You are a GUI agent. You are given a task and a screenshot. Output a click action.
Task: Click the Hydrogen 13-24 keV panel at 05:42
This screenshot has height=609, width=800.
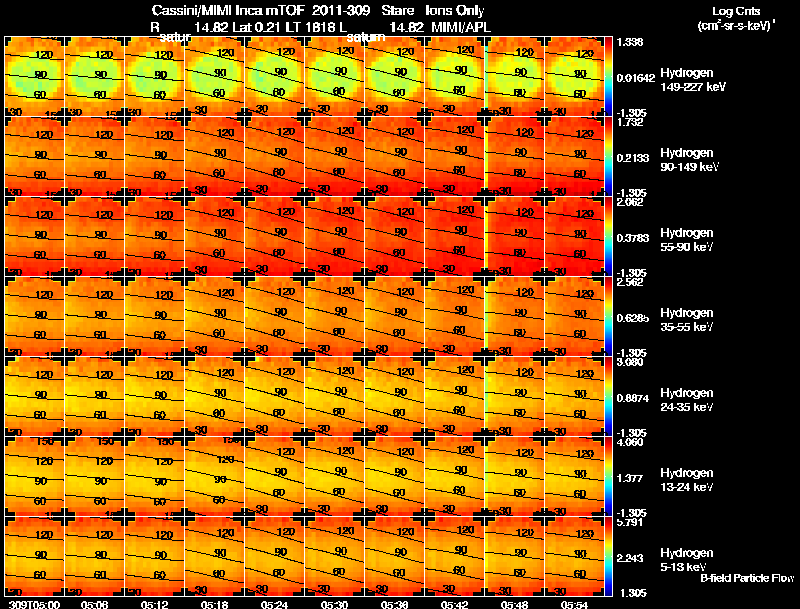[454, 476]
